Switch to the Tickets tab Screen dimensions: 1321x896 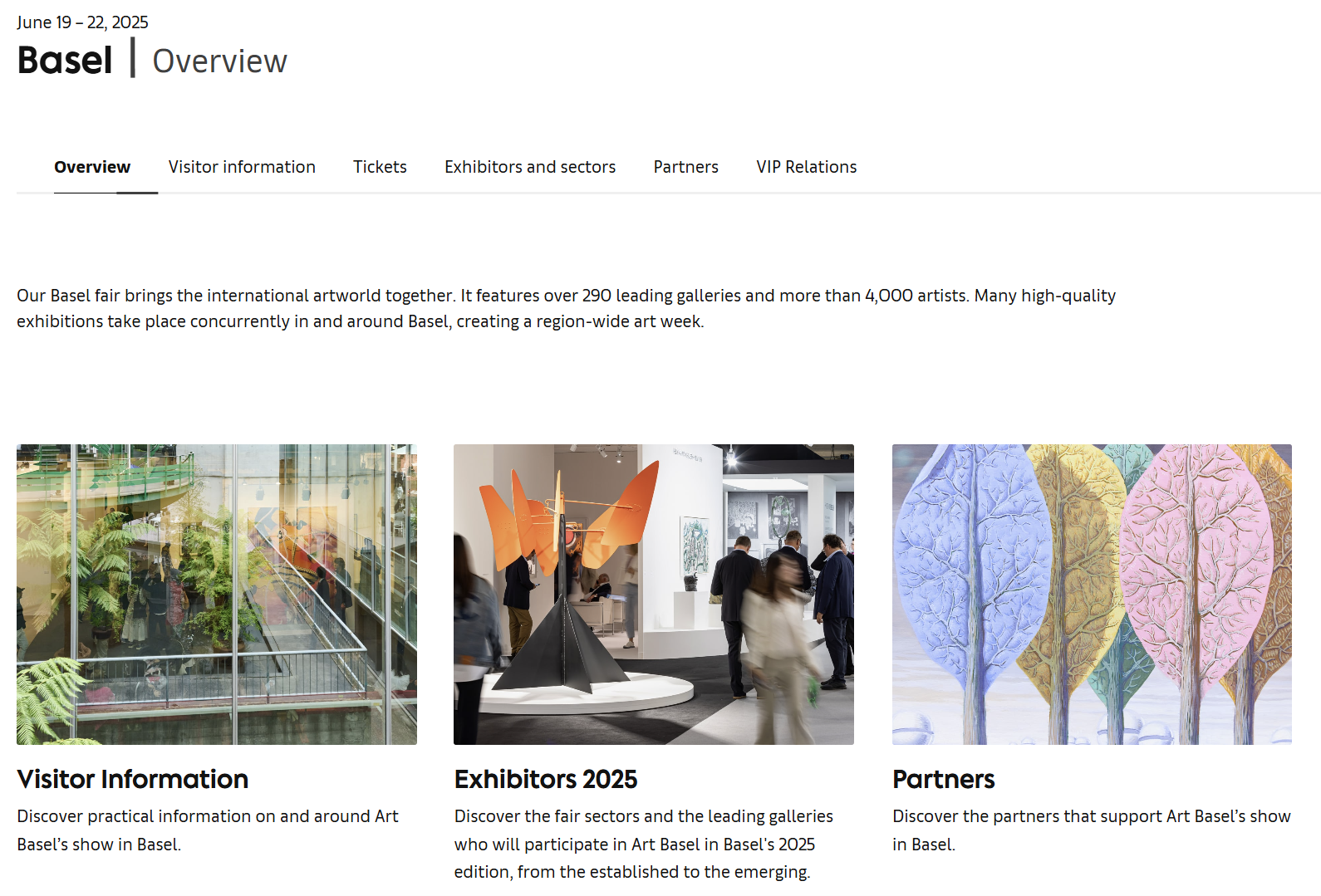[380, 167]
